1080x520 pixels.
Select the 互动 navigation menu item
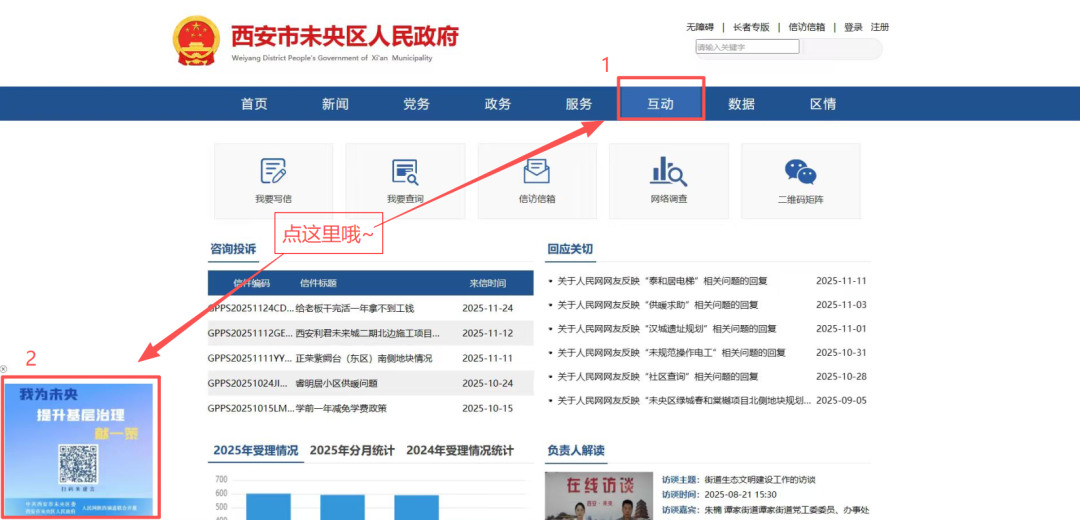click(660, 104)
